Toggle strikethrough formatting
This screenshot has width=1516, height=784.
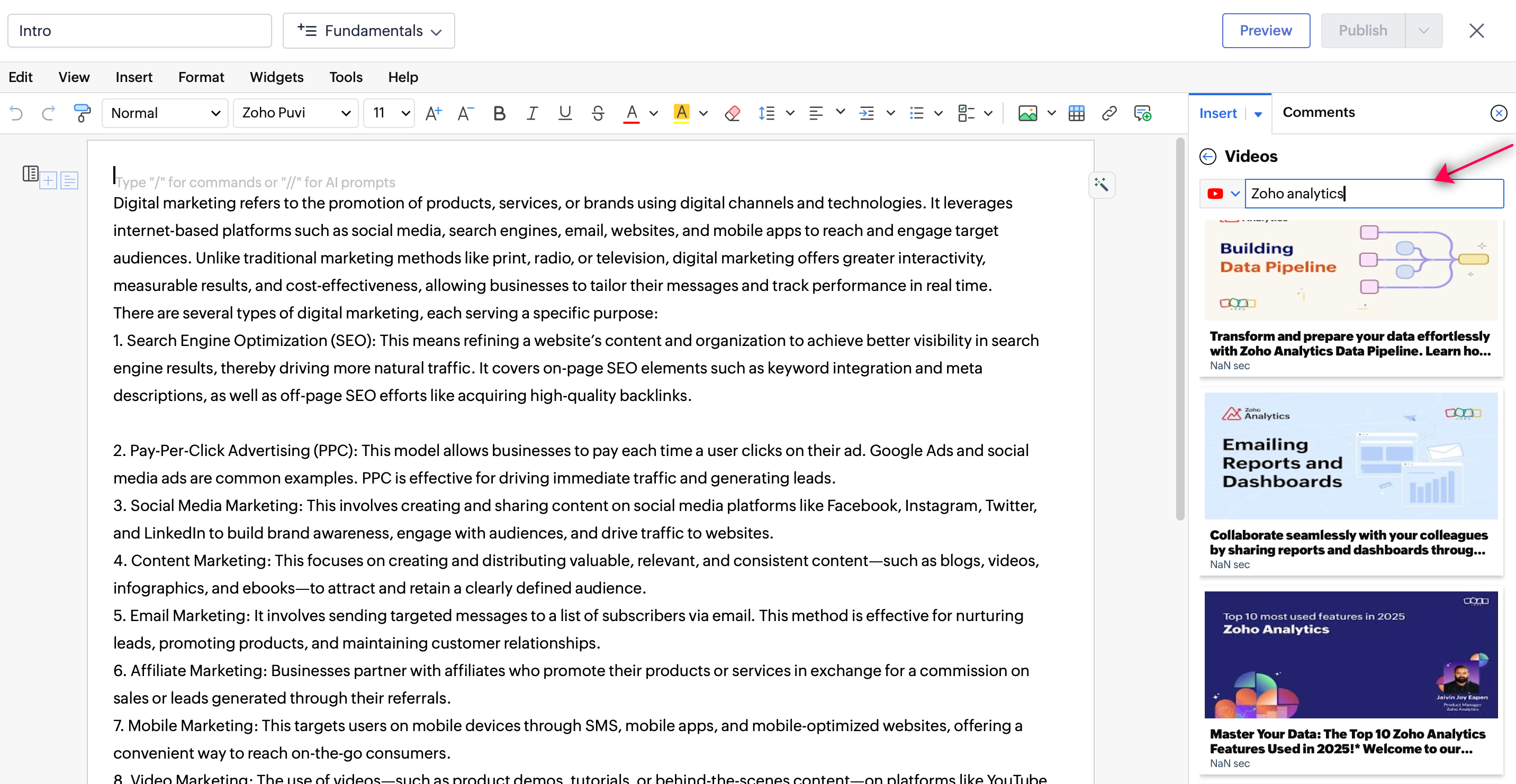[598, 113]
